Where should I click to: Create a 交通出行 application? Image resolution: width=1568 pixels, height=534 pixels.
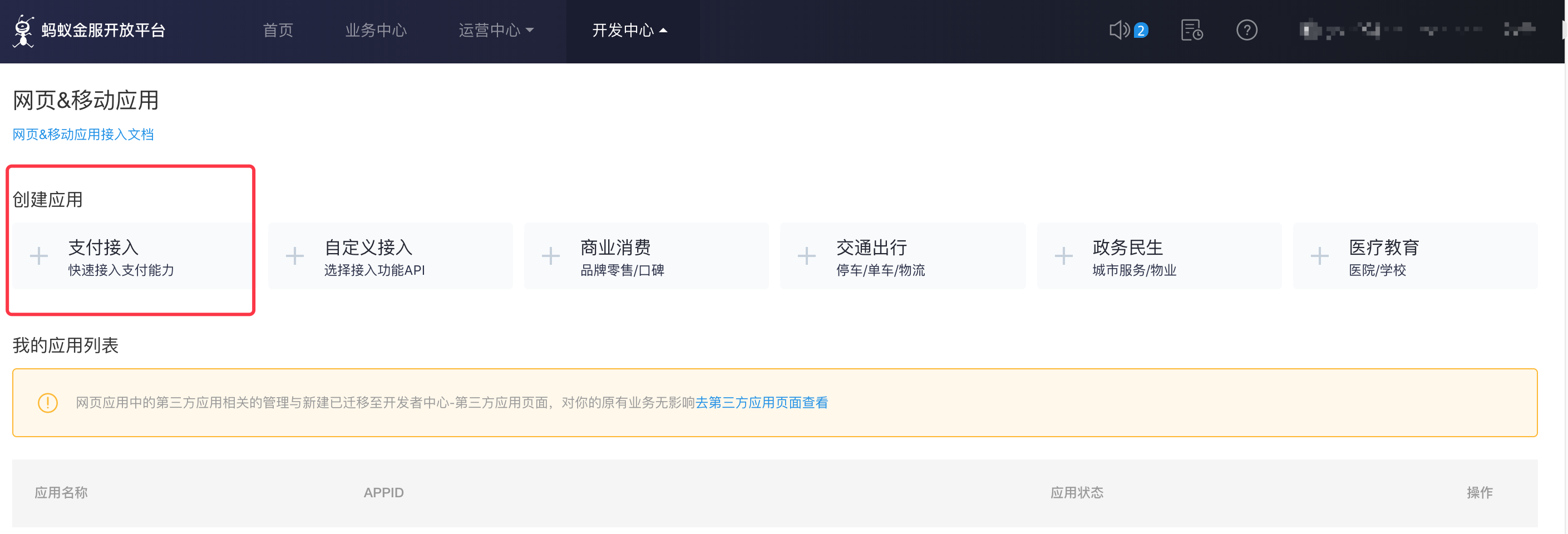click(903, 256)
